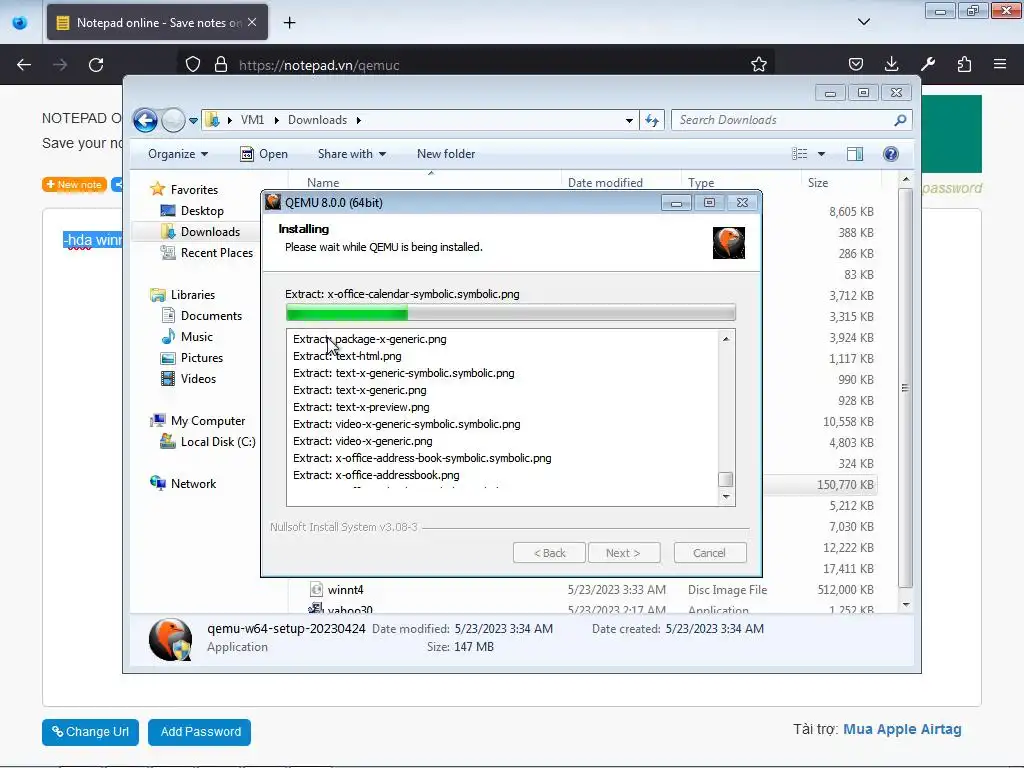Open Videos library
The height and width of the screenshot is (768, 1024).
pyautogui.click(x=189, y=379)
